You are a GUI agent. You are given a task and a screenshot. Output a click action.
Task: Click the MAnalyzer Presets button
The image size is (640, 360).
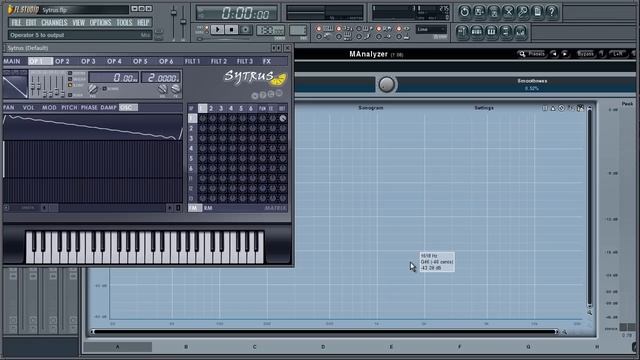point(532,54)
